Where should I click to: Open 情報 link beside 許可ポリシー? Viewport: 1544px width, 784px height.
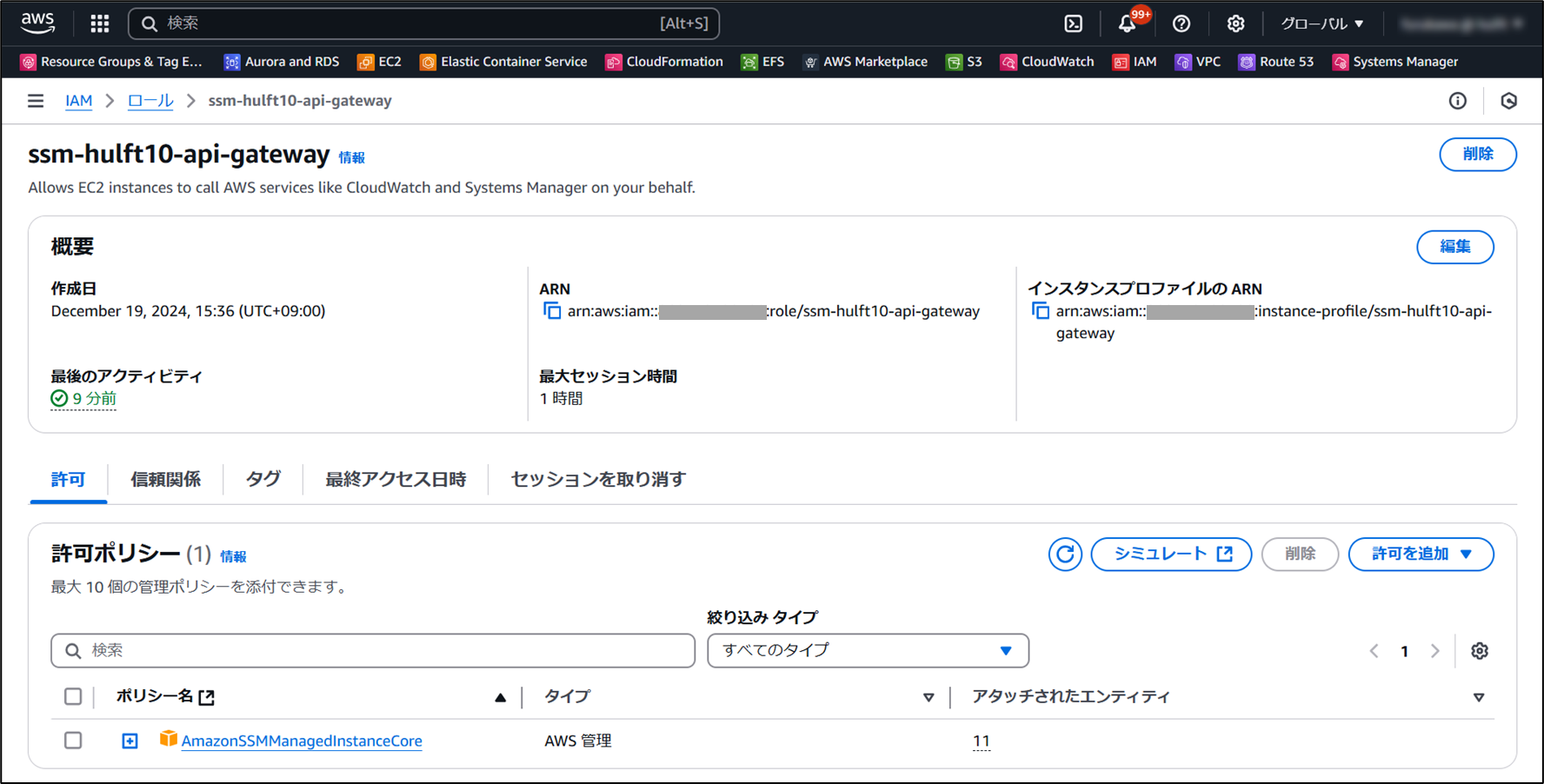pyautogui.click(x=233, y=556)
